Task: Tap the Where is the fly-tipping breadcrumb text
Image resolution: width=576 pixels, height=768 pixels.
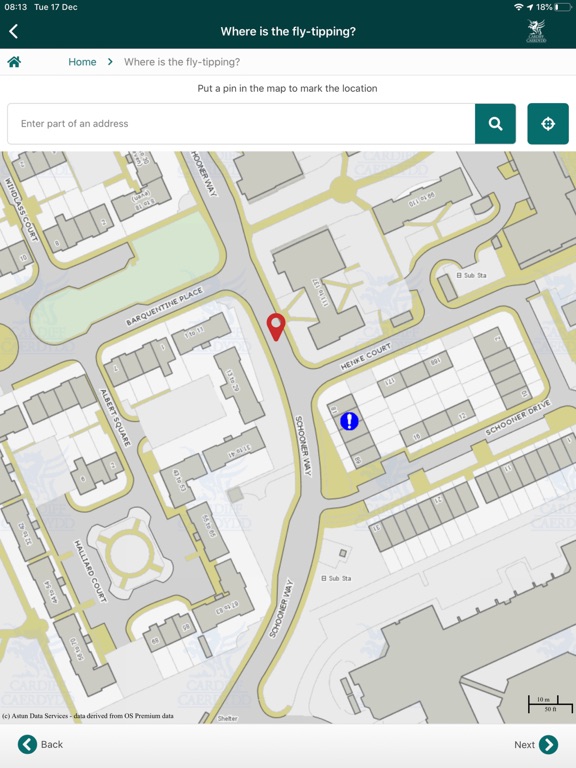Action: click(182, 62)
